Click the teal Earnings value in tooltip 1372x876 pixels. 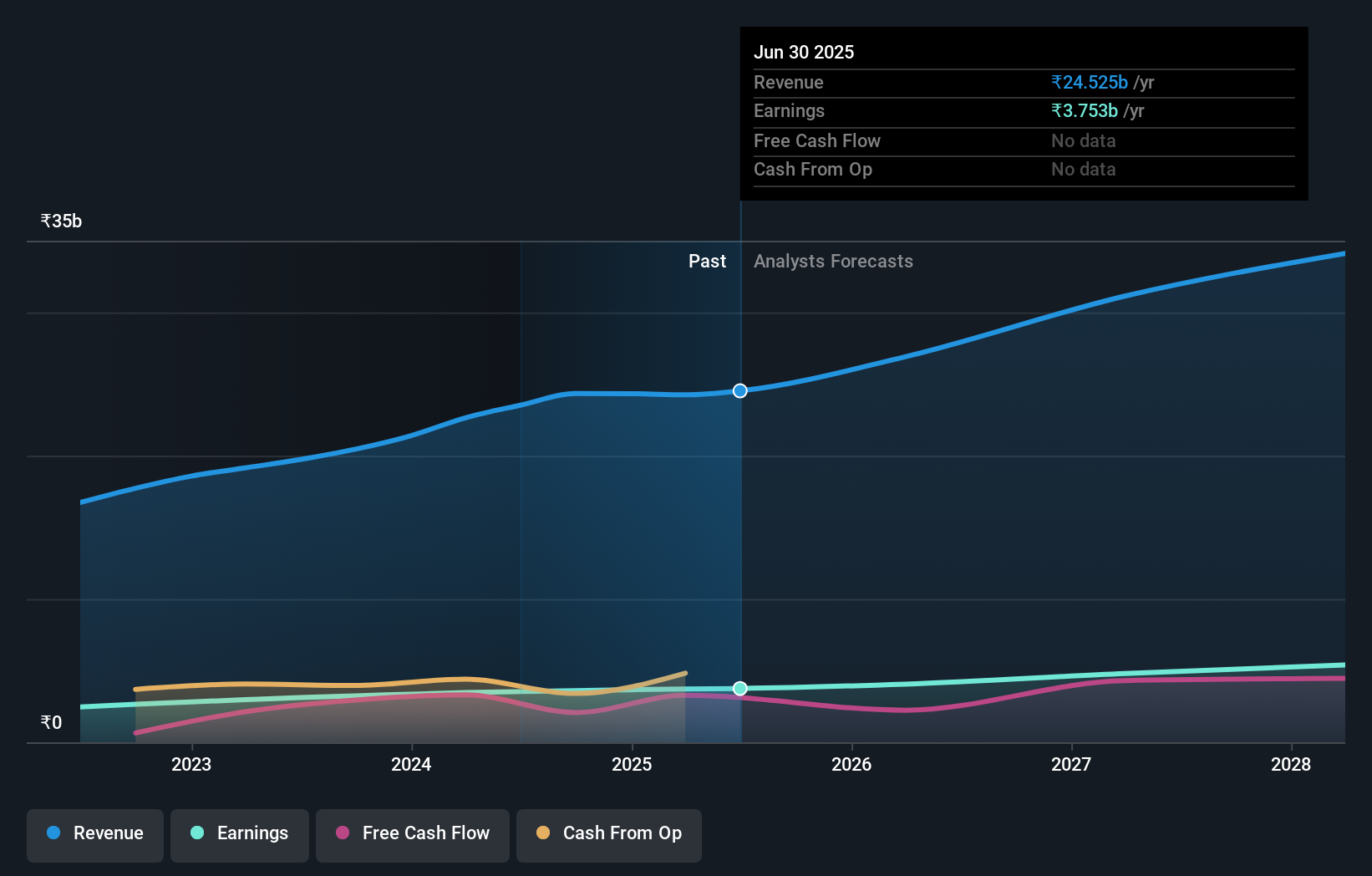click(1084, 110)
